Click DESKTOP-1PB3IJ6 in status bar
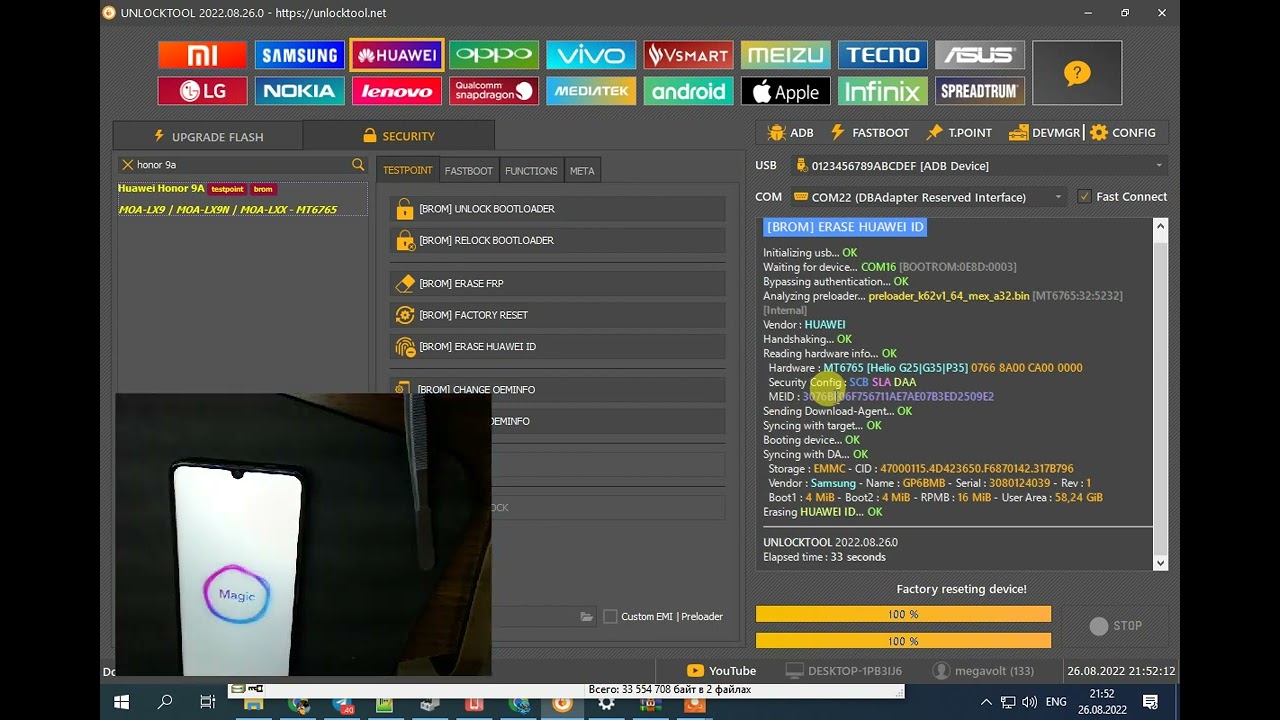 tap(844, 671)
